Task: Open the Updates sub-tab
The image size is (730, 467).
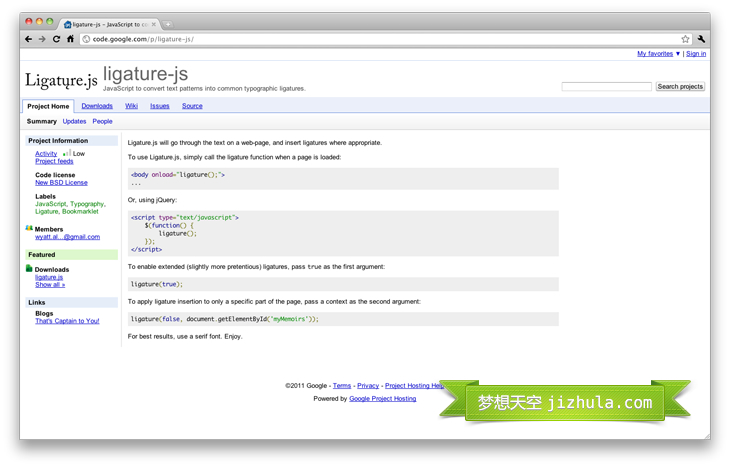Action: 74,122
